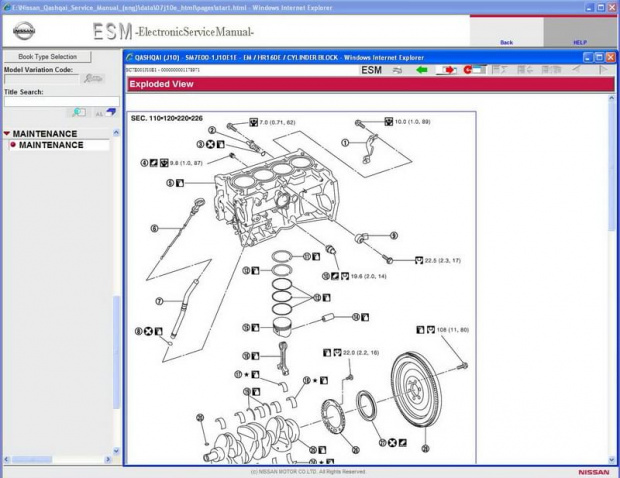Click the Nissan copyright footer text
The width and height of the screenshot is (620, 478).
308,472
